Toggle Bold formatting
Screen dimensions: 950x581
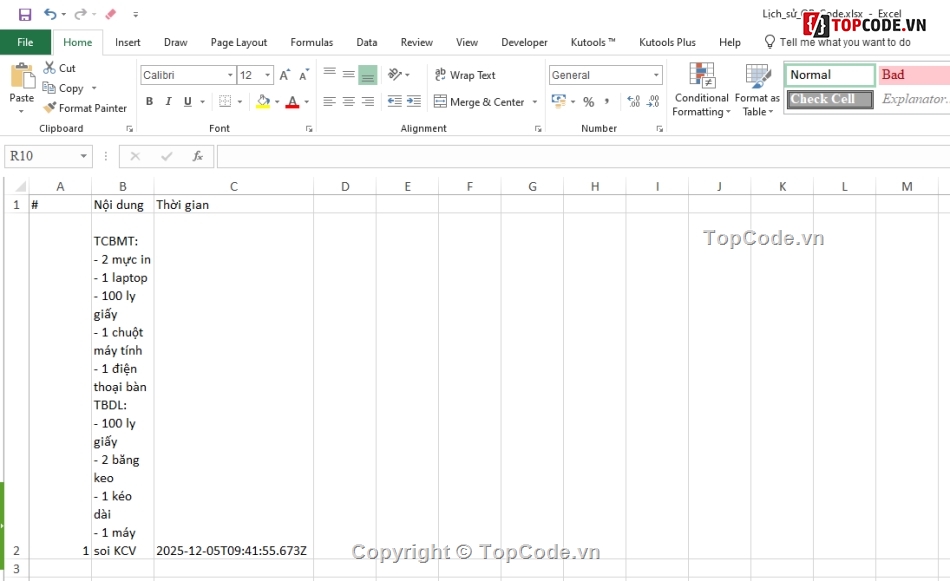[x=150, y=102]
